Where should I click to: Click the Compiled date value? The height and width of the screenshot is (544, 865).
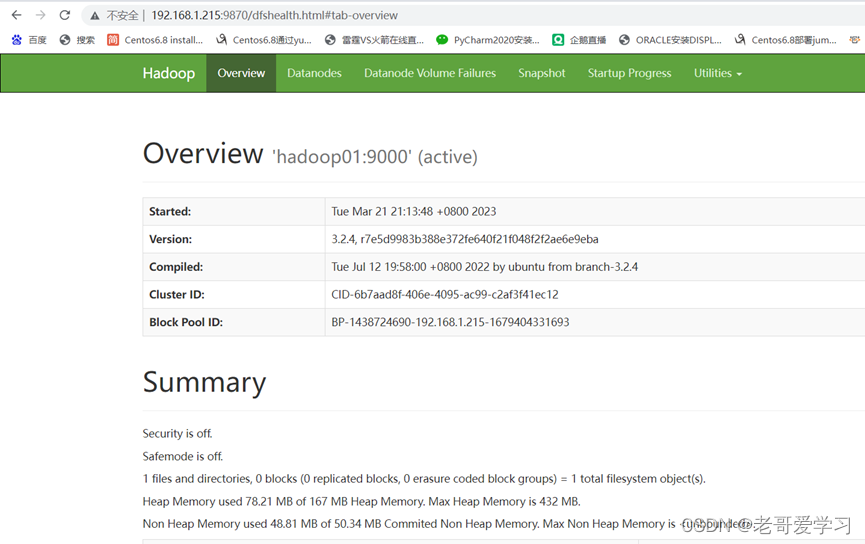point(484,267)
